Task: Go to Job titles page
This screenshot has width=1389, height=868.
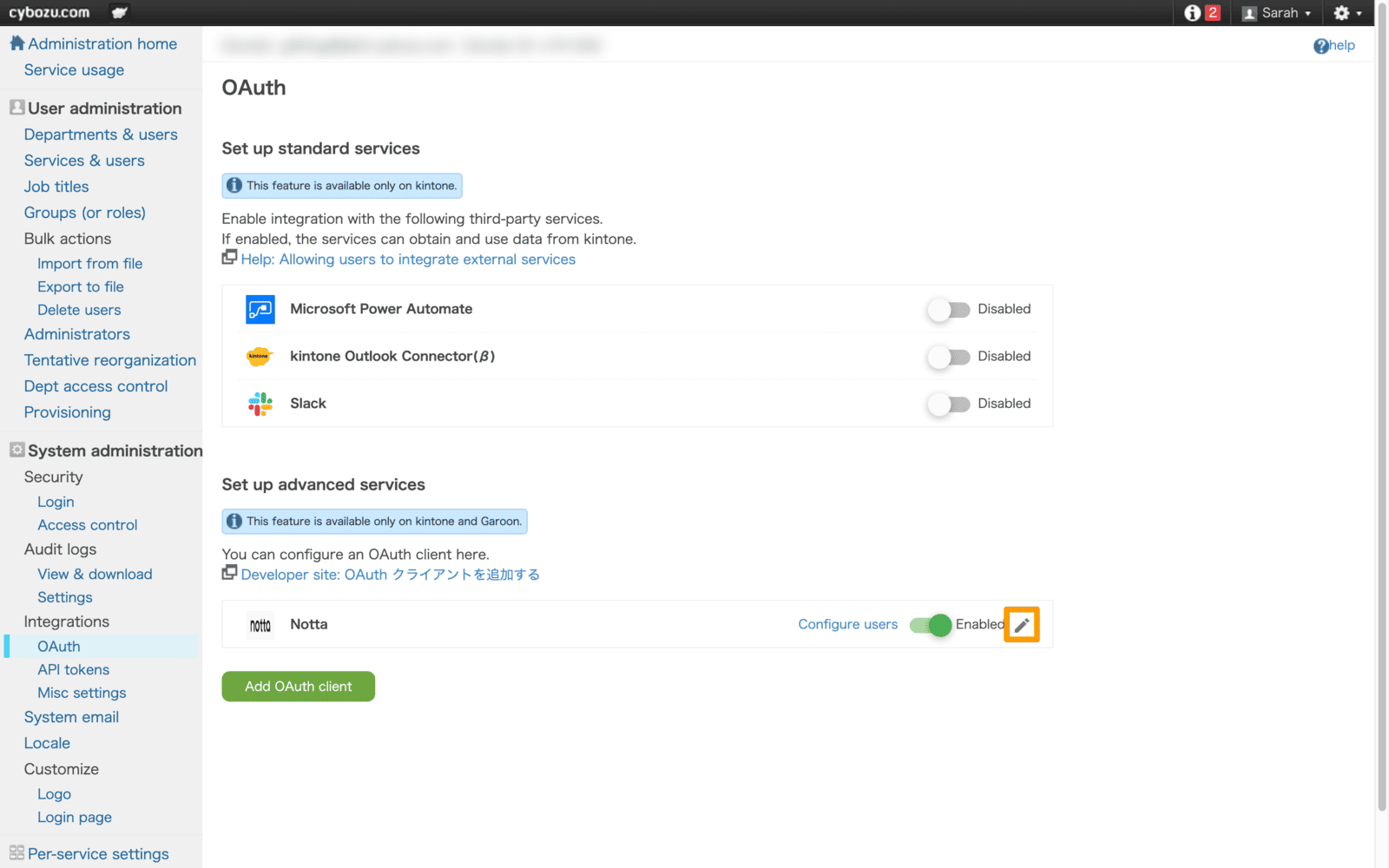Action: click(x=56, y=187)
